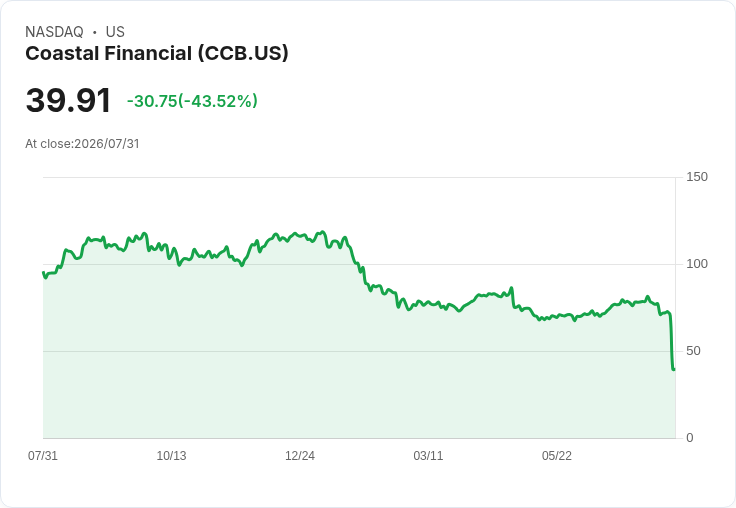The width and height of the screenshot is (736, 508).
Task: Click the US market label
Action: 115,32
